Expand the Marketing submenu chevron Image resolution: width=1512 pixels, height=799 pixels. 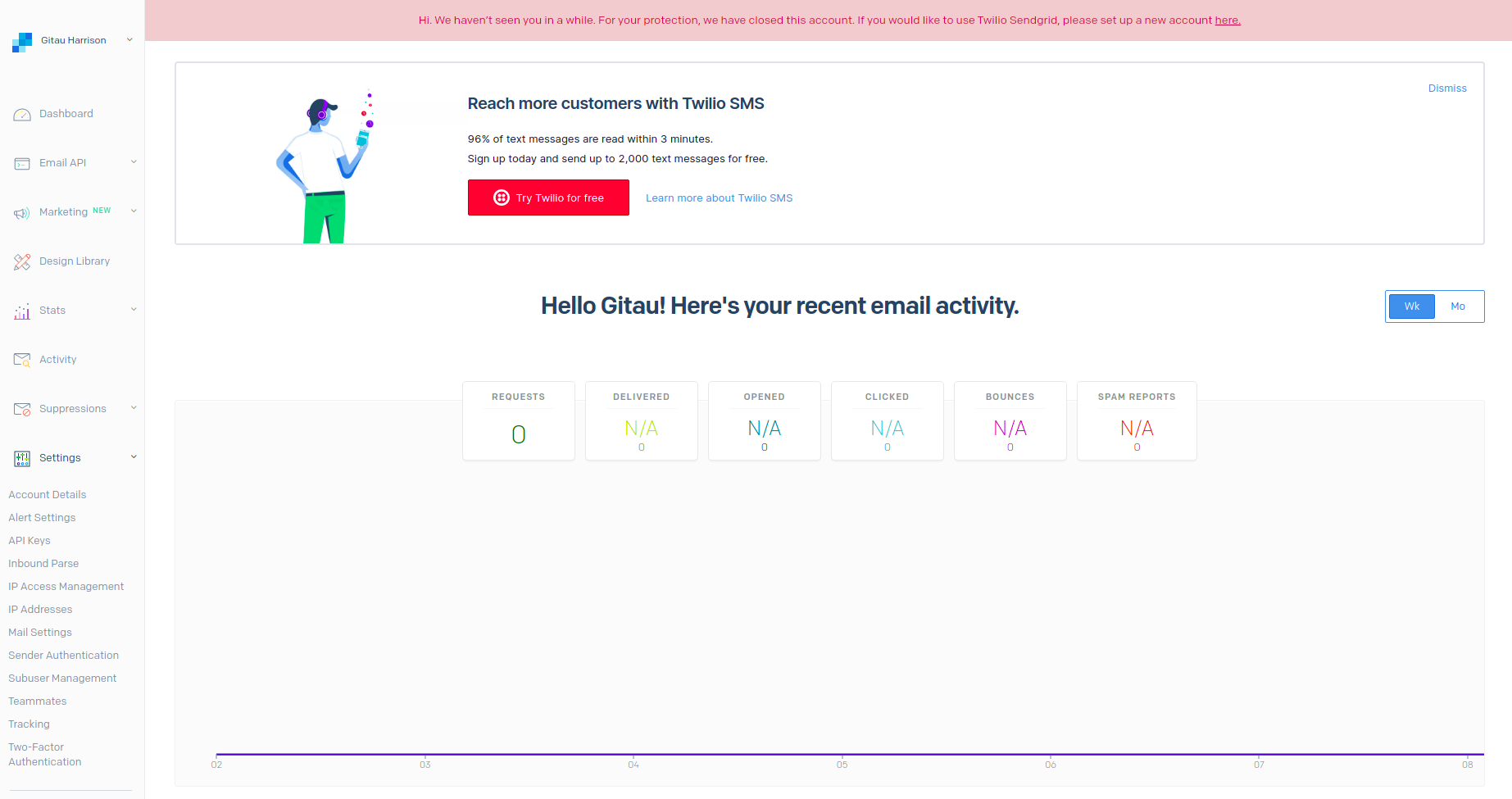[134, 211]
